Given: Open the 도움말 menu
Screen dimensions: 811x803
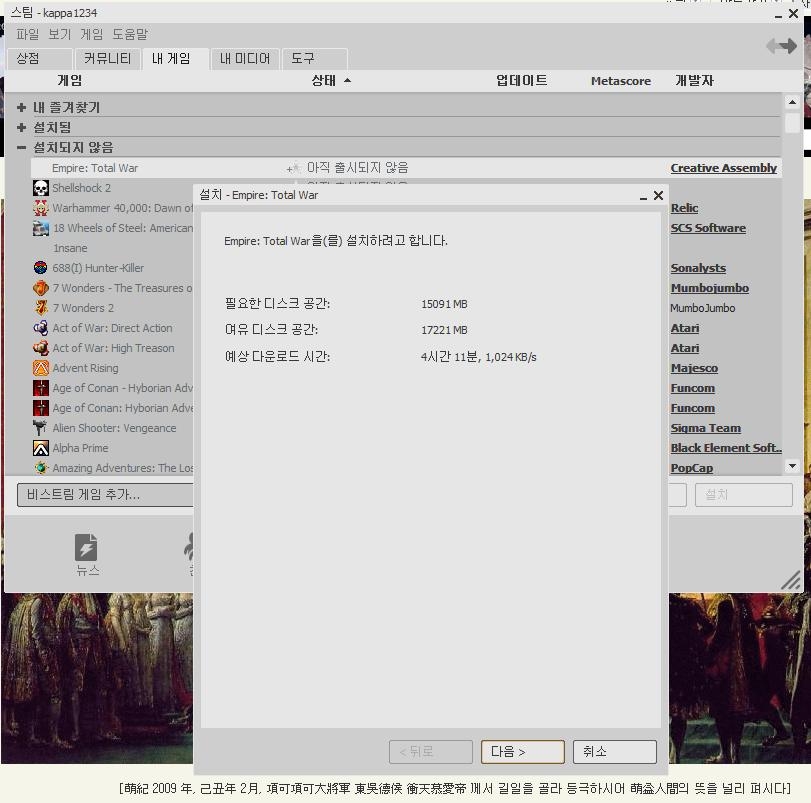Looking at the screenshot, I should pyautogui.click(x=130, y=34).
